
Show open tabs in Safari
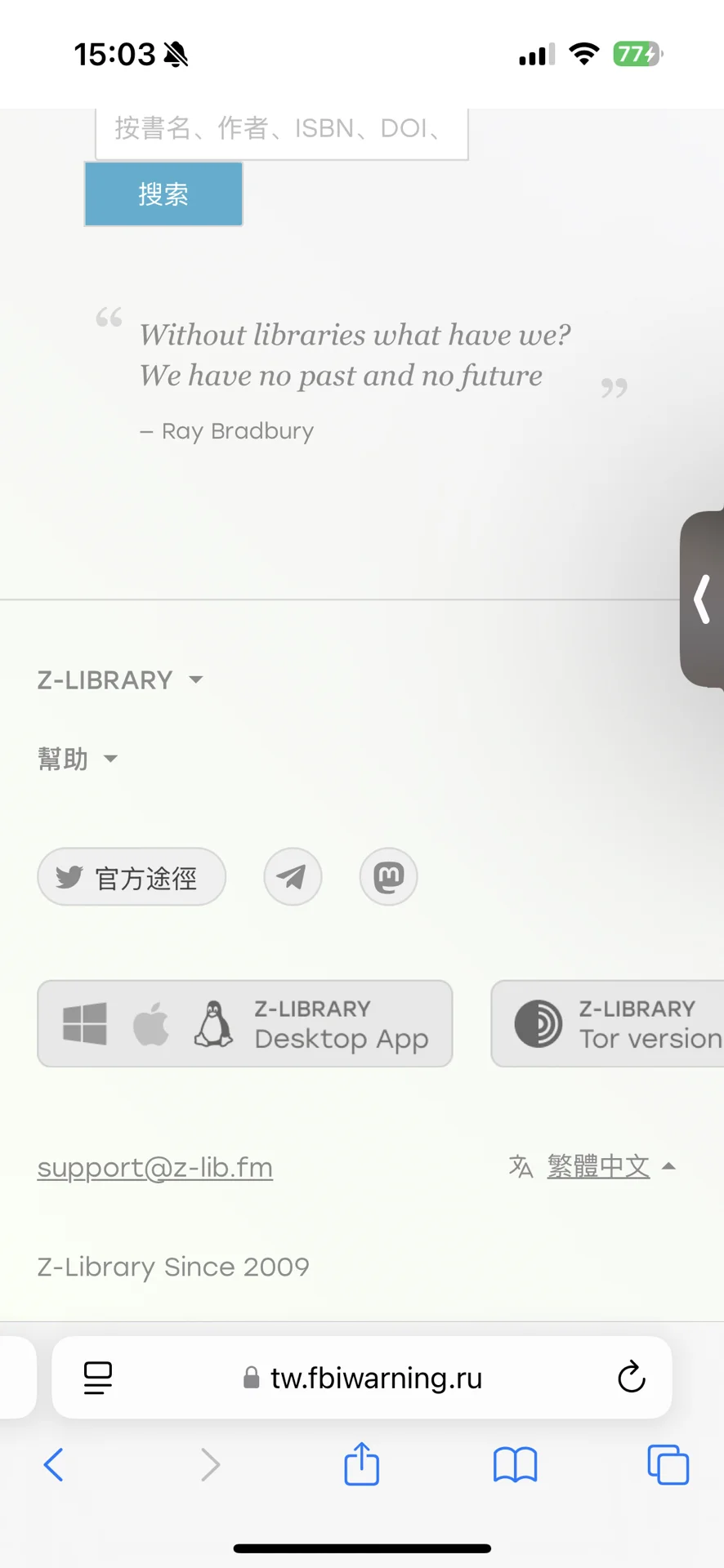click(668, 1464)
